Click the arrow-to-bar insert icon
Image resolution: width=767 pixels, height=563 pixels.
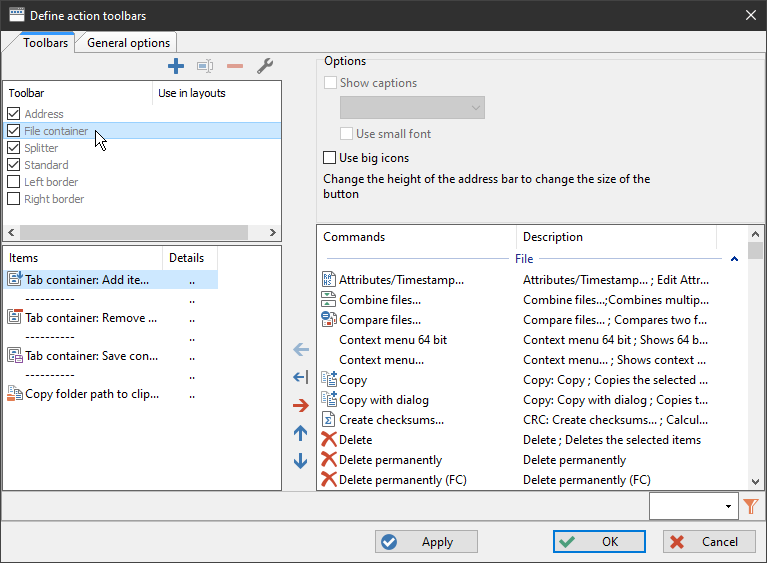pos(300,377)
